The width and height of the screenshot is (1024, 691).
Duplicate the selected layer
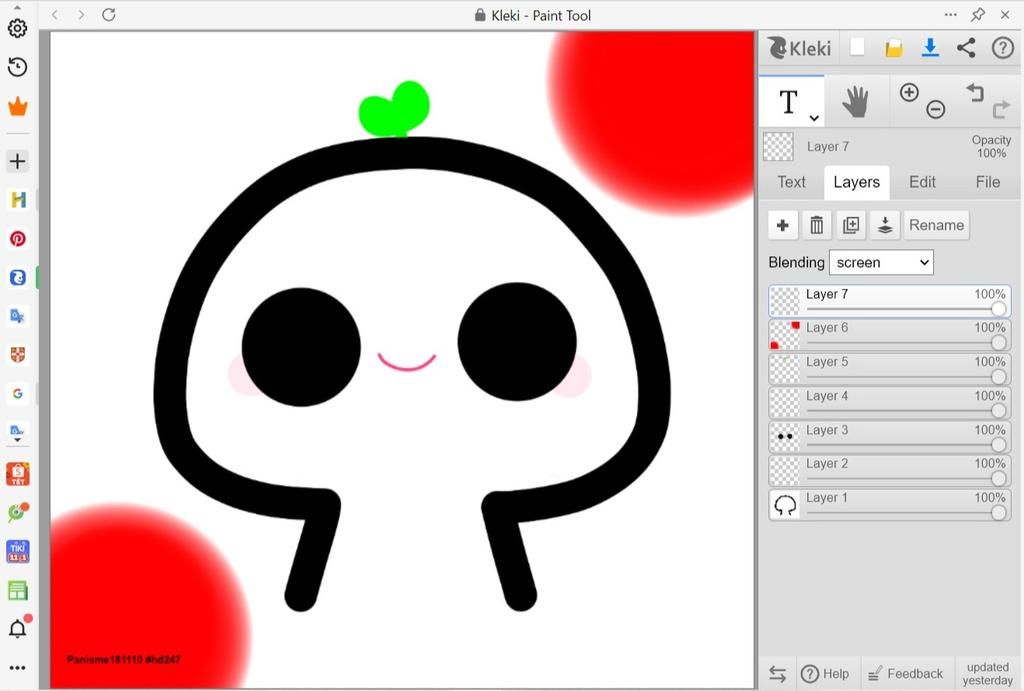tap(851, 225)
